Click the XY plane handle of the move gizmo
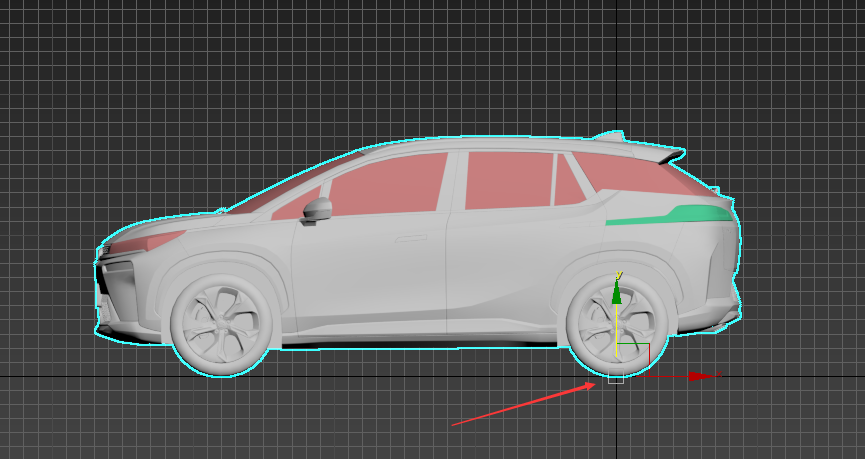This screenshot has height=459, width=865. [634, 358]
